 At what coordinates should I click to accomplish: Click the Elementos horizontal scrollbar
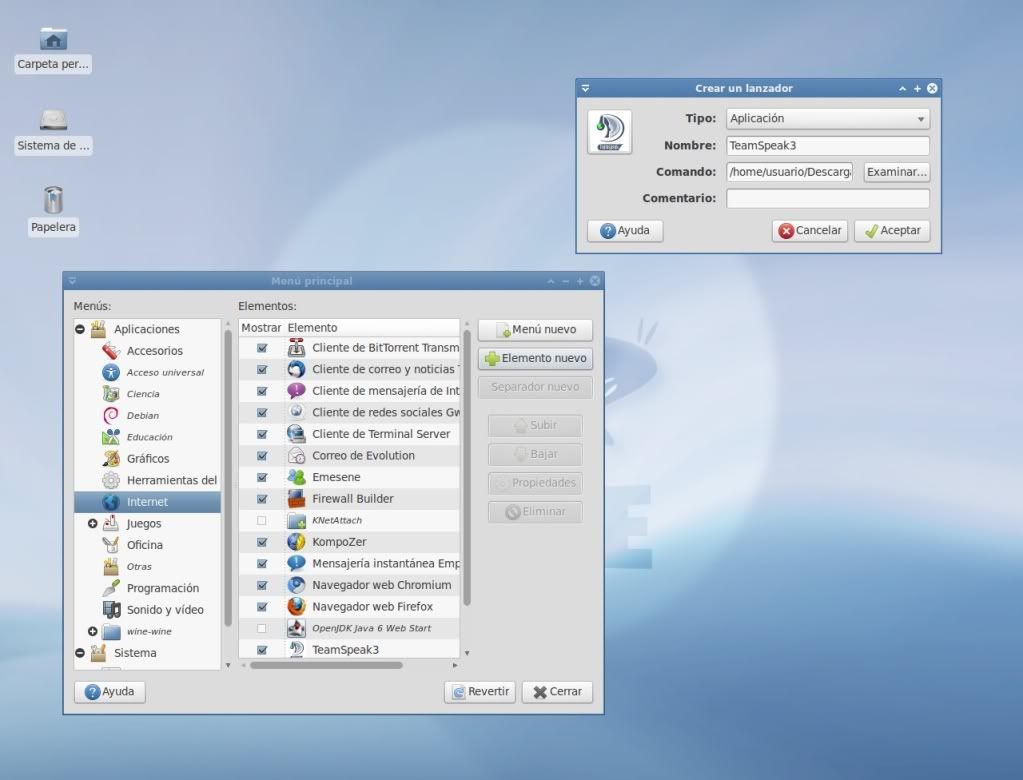click(x=326, y=665)
